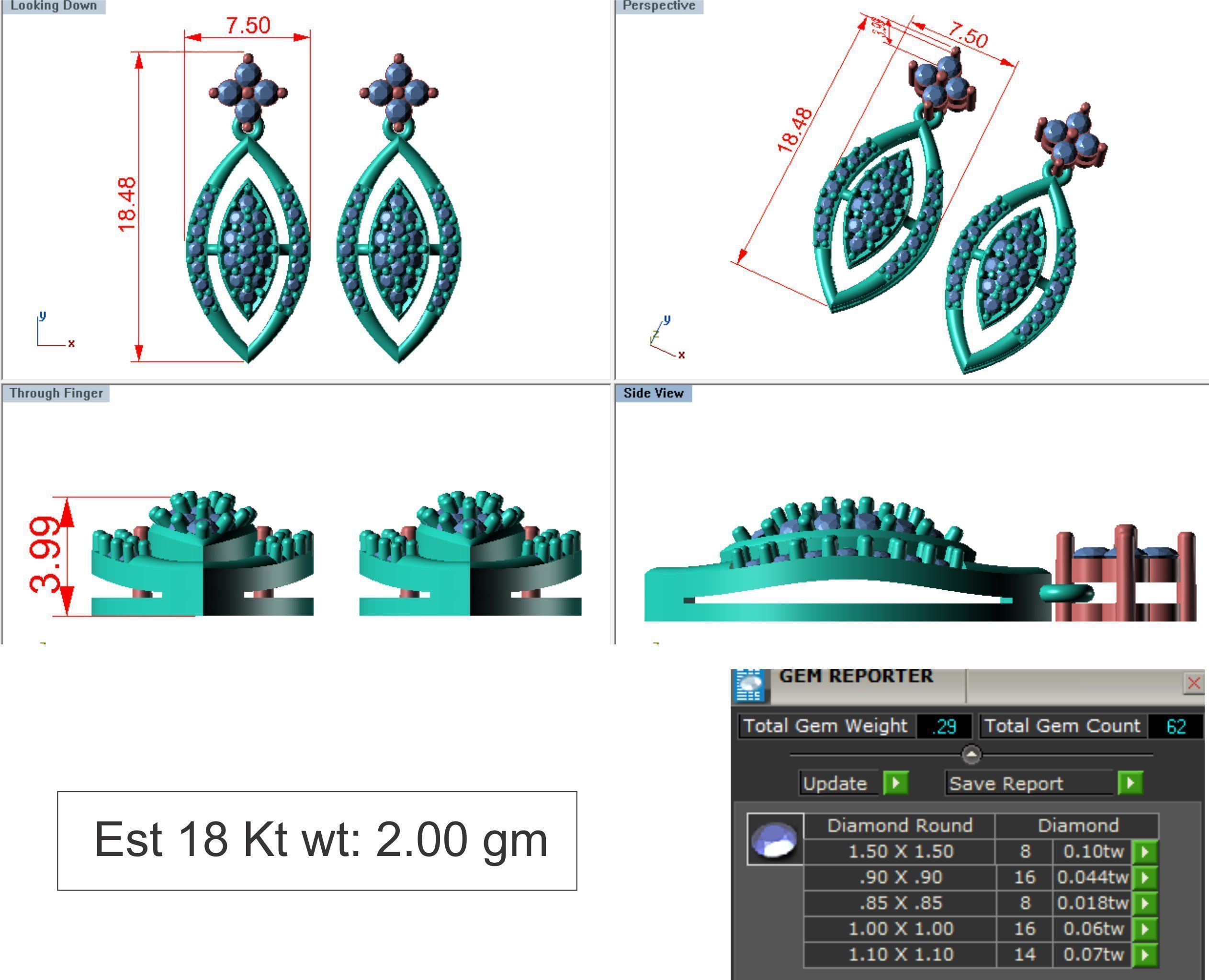Click the .85 X .85 size cell
Image resolution: width=1209 pixels, height=980 pixels.
(x=900, y=903)
